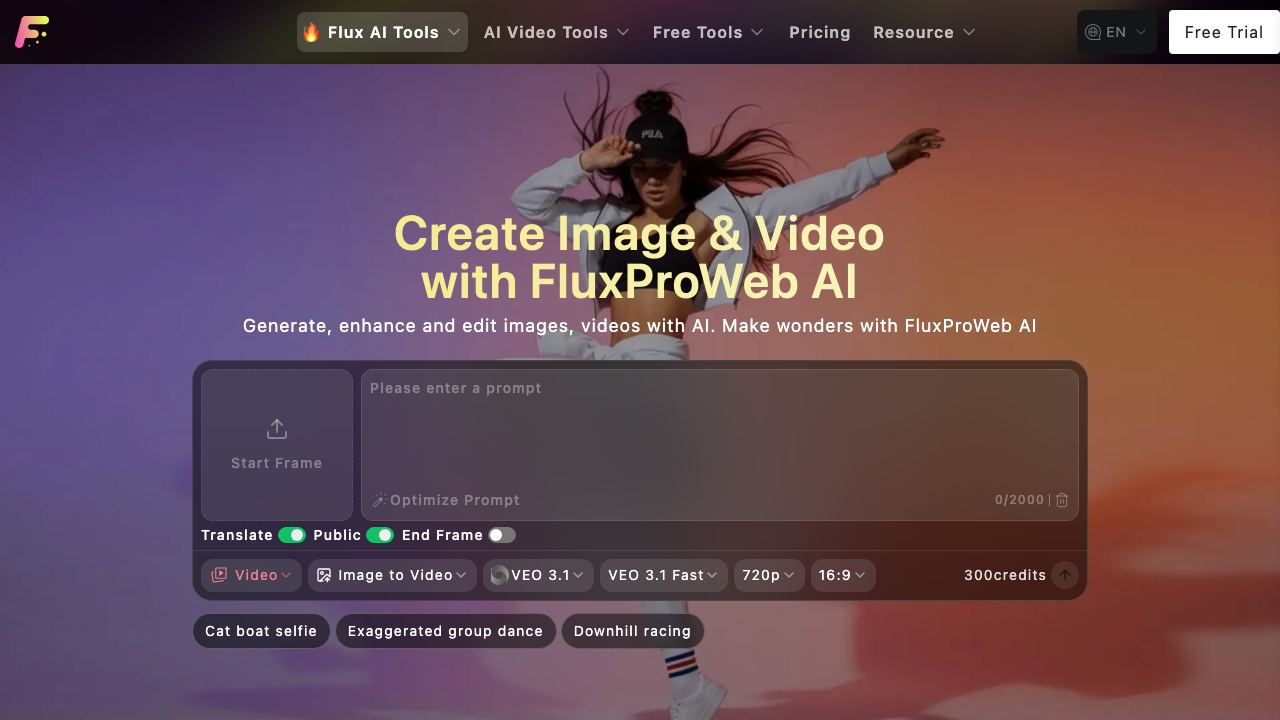Click the Optimize Prompt label
1280x720 pixels.
click(455, 500)
